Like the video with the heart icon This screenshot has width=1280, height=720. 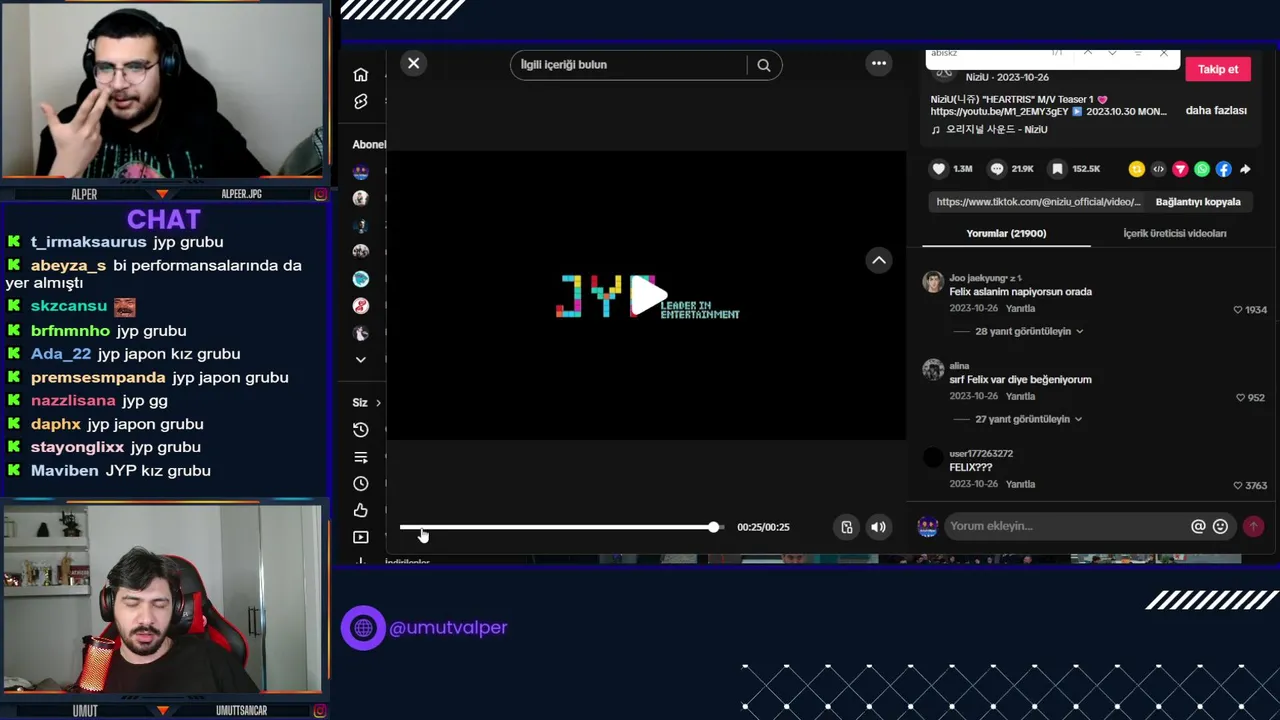click(x=939, y=169)
